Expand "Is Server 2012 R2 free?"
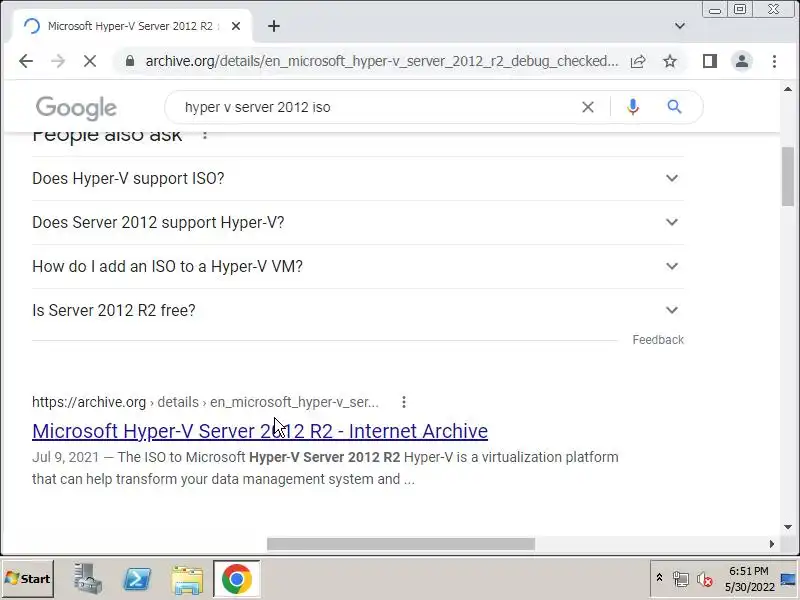800x600 pixels. 358,310
